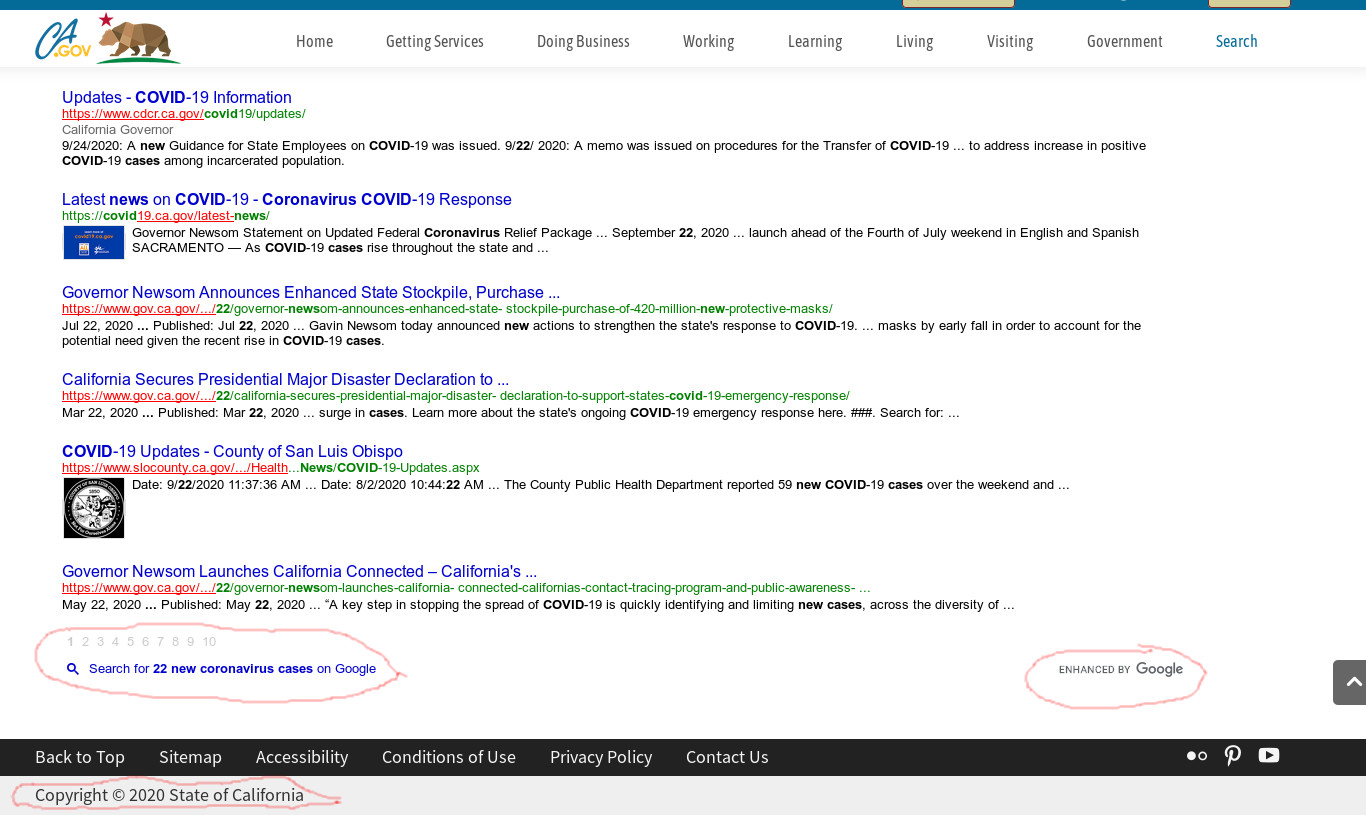
Task: Open the Flickr social icon in footer
Action: tap(1197, 756)
